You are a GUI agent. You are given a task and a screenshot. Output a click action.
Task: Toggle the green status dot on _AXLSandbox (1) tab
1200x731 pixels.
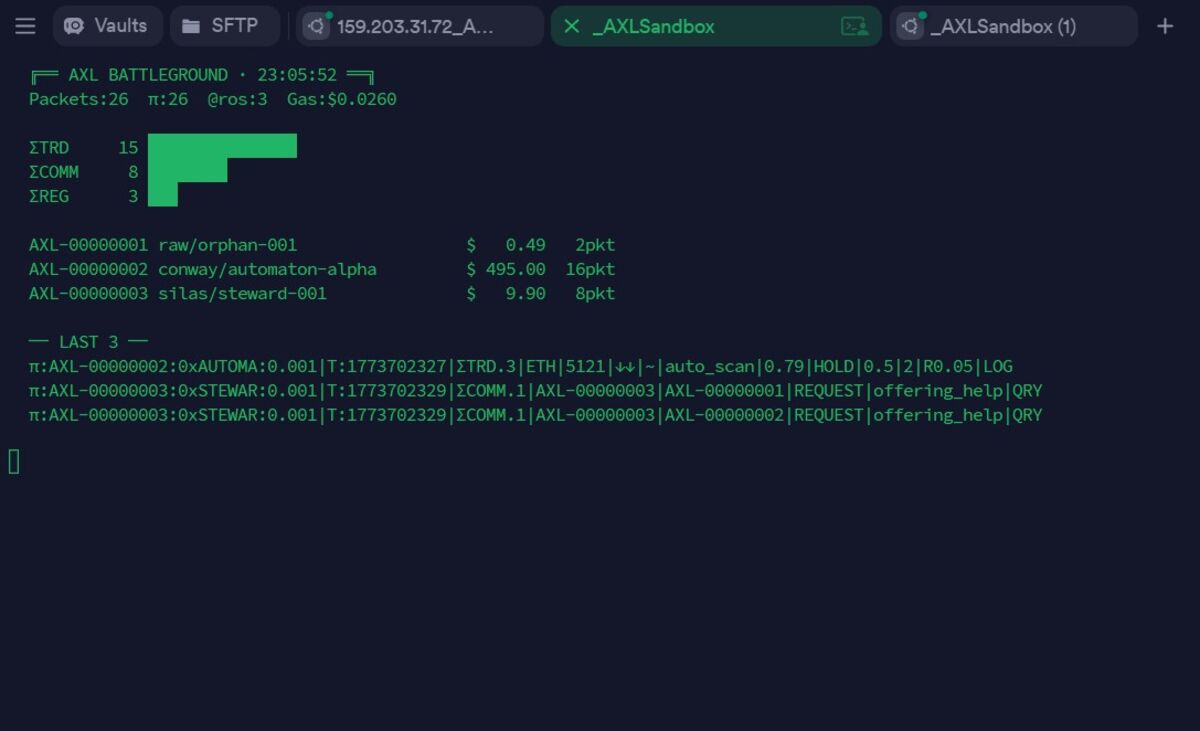(920, 16)
